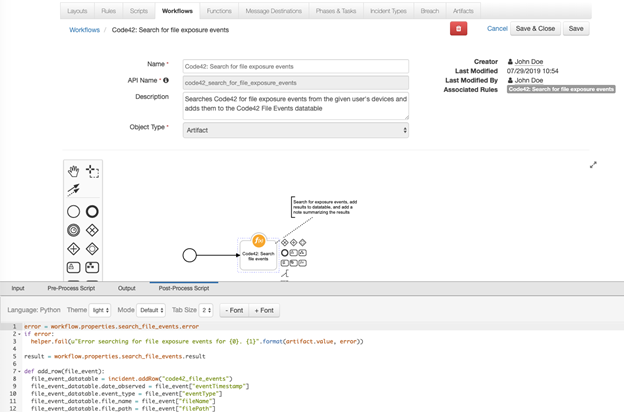The image size is (624, 412).
Task: Append exclusive gateway from context pad
Action: point(285,242)
